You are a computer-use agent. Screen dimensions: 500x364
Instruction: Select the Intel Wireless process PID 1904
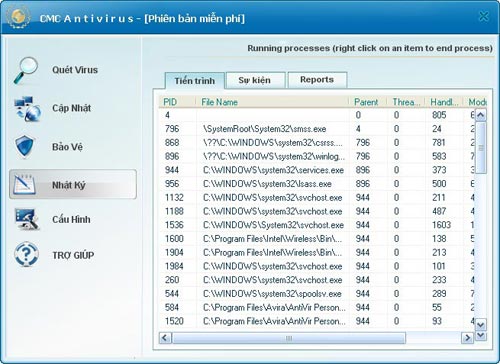click(317, 252)
